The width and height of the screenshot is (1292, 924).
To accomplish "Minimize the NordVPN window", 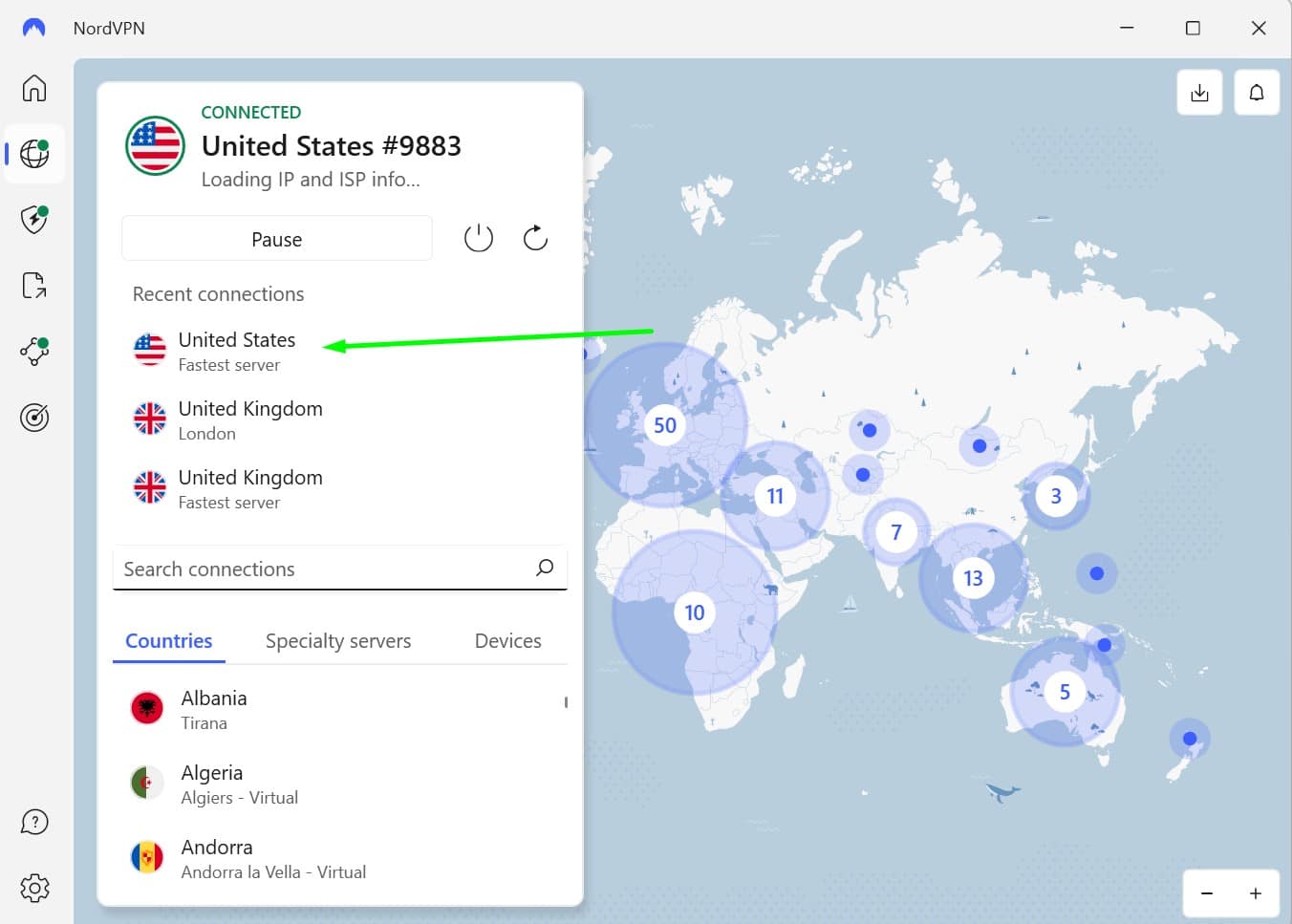I will coord(1127,28).
